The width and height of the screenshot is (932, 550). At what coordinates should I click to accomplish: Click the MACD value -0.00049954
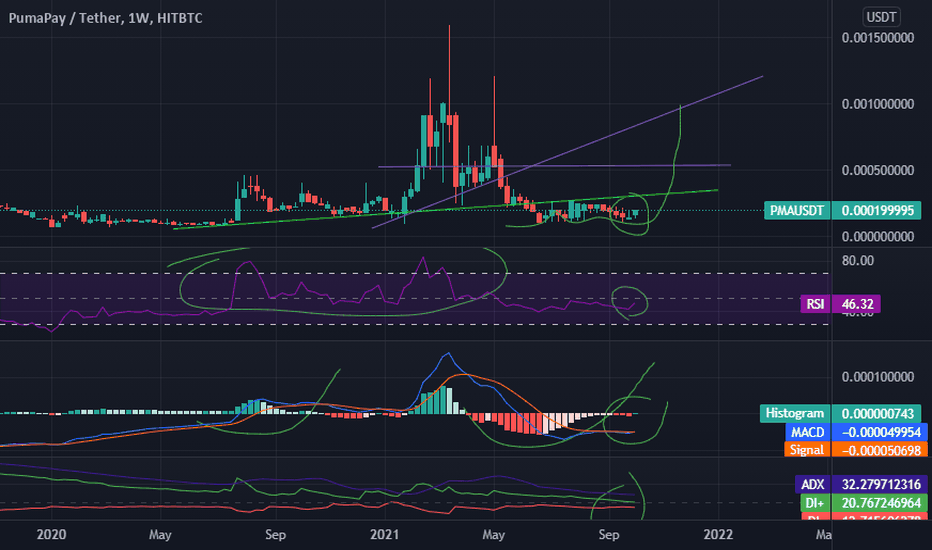[881, 432]
